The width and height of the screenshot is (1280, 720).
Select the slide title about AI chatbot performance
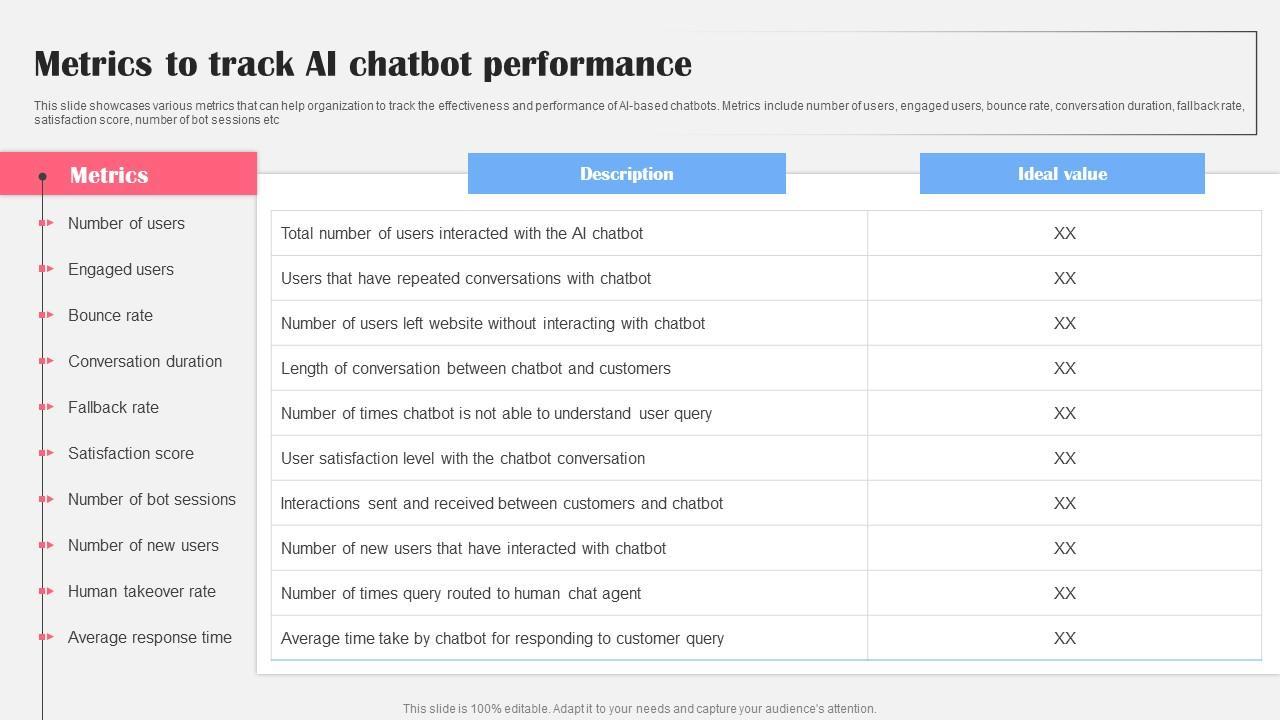[363, 64]
